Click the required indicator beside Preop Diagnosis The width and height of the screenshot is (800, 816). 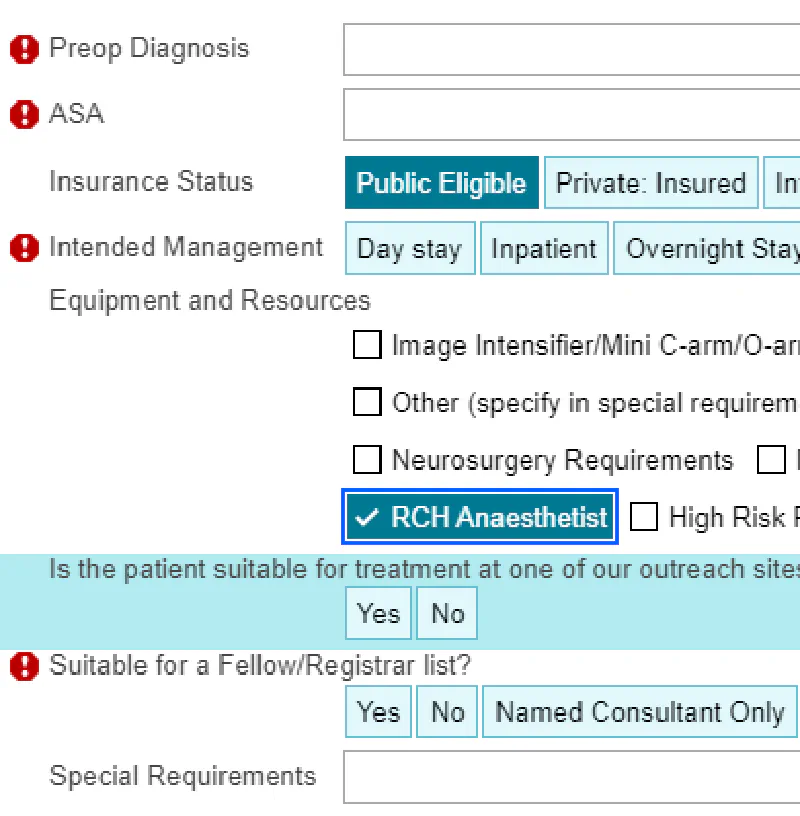(23, 48)
